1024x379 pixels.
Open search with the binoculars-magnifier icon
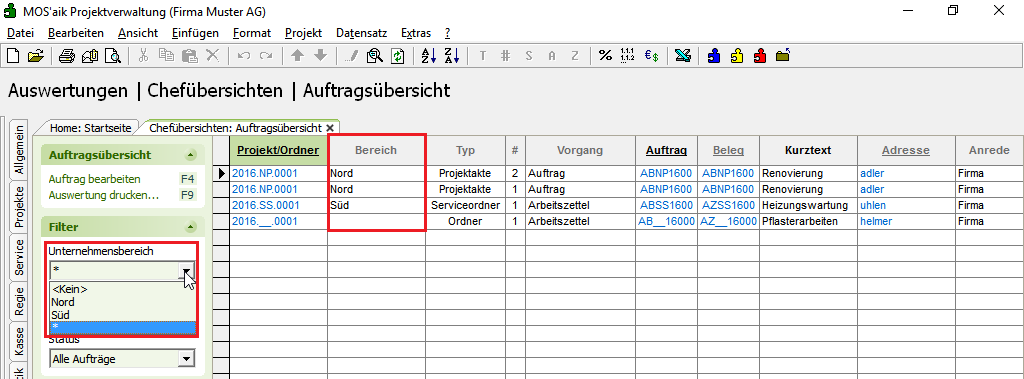(x=374, y=56)
